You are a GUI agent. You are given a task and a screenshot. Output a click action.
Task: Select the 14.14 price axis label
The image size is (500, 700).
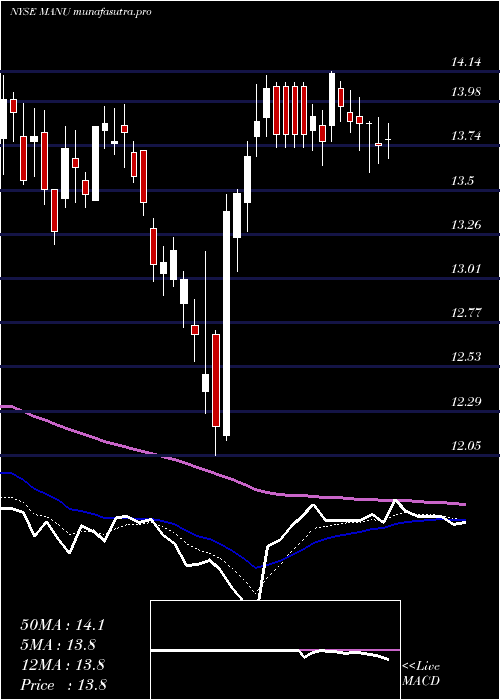coord(466,62)
